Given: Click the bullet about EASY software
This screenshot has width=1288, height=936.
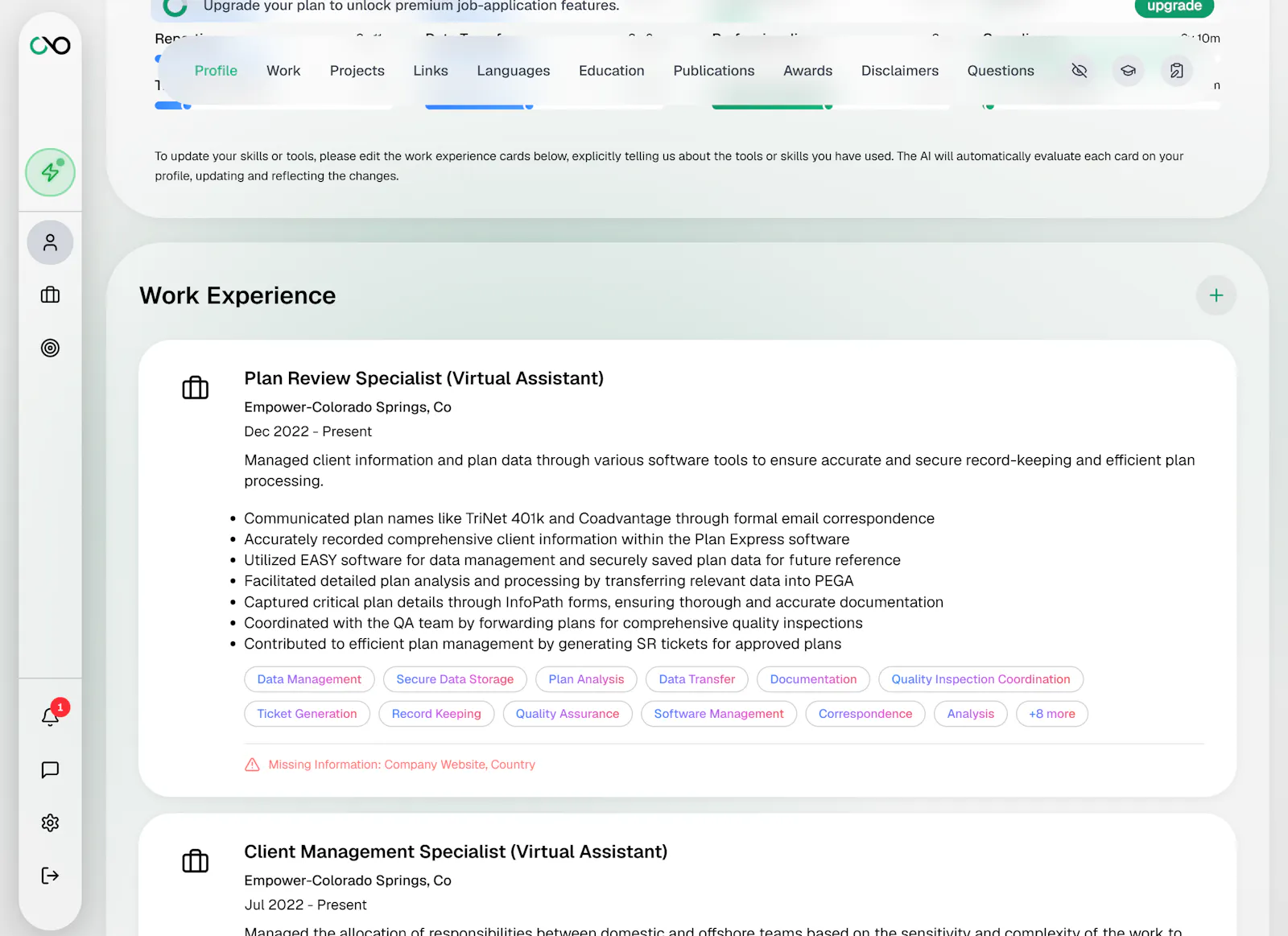Looking at the screenshot, I should [572, 560].
